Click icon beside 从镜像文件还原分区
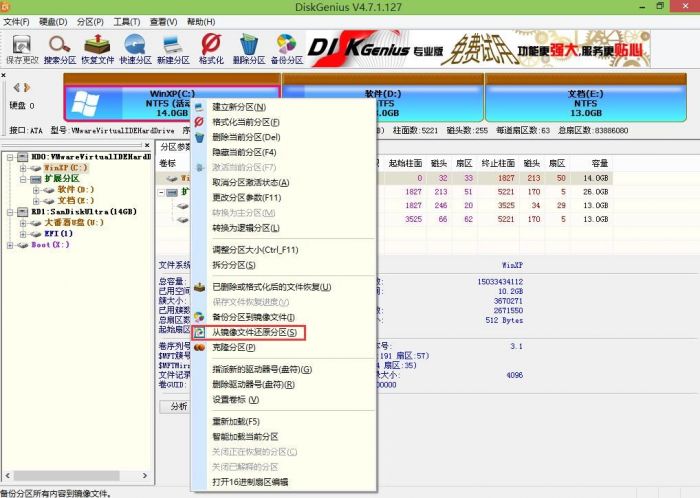 199,332
